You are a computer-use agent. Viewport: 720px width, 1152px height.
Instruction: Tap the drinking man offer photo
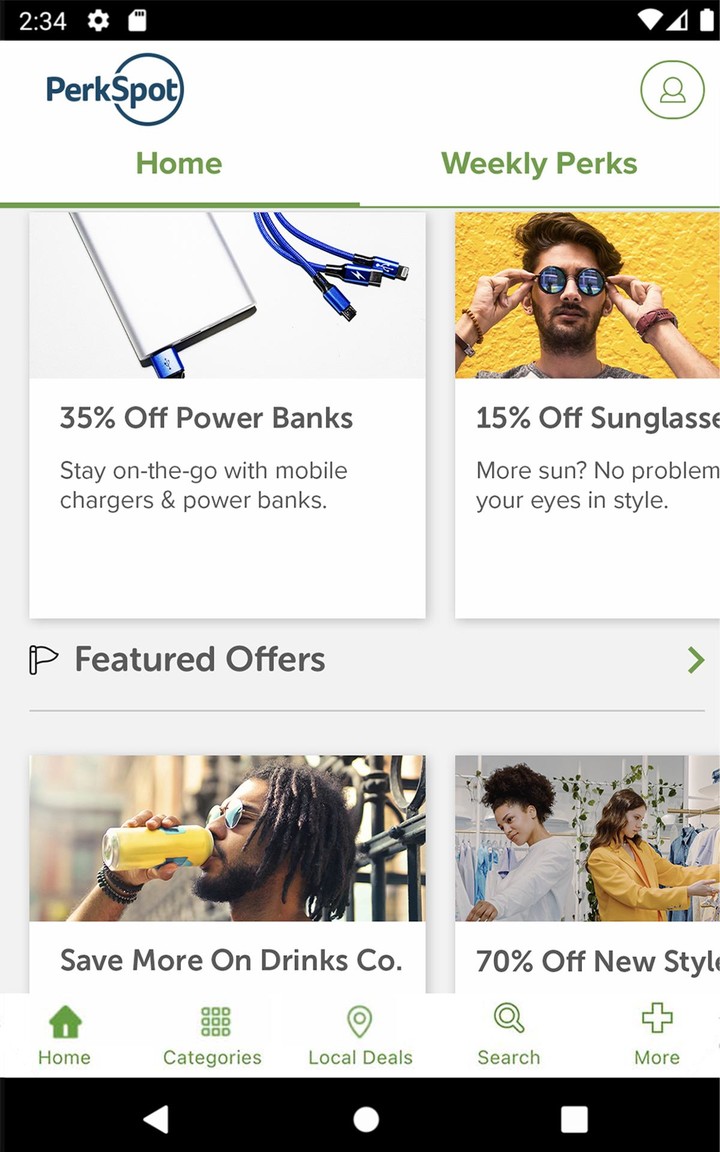(x=227, y=838)
